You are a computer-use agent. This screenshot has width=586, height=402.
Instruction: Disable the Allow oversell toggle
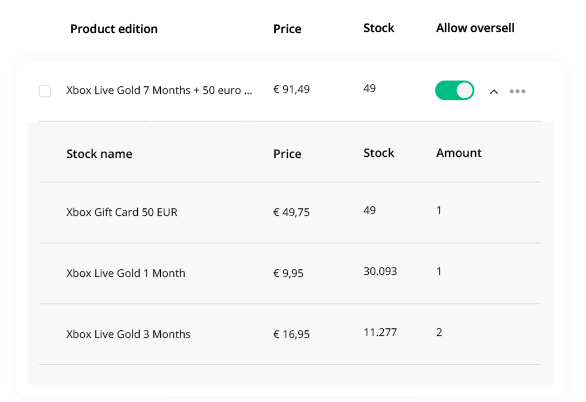tap(454, 90)
